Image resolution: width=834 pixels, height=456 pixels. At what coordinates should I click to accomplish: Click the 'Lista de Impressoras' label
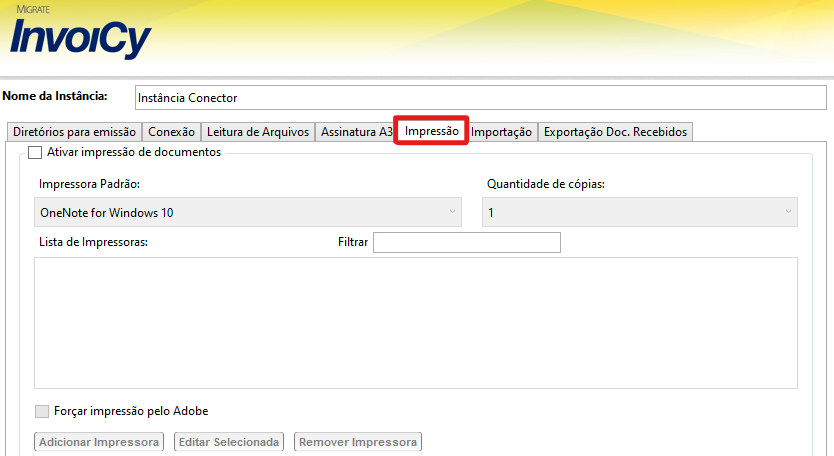[93, 243]
